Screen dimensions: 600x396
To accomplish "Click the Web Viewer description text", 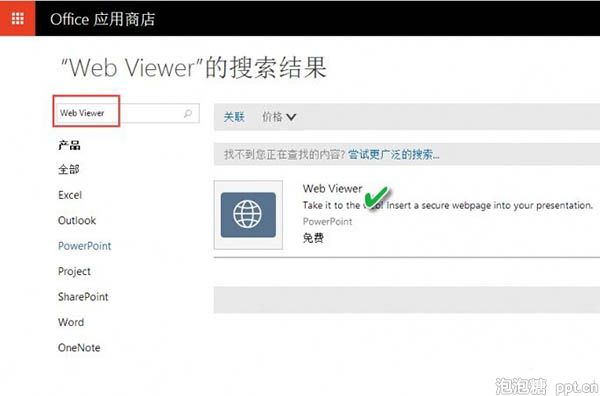I will pos(447,205).
